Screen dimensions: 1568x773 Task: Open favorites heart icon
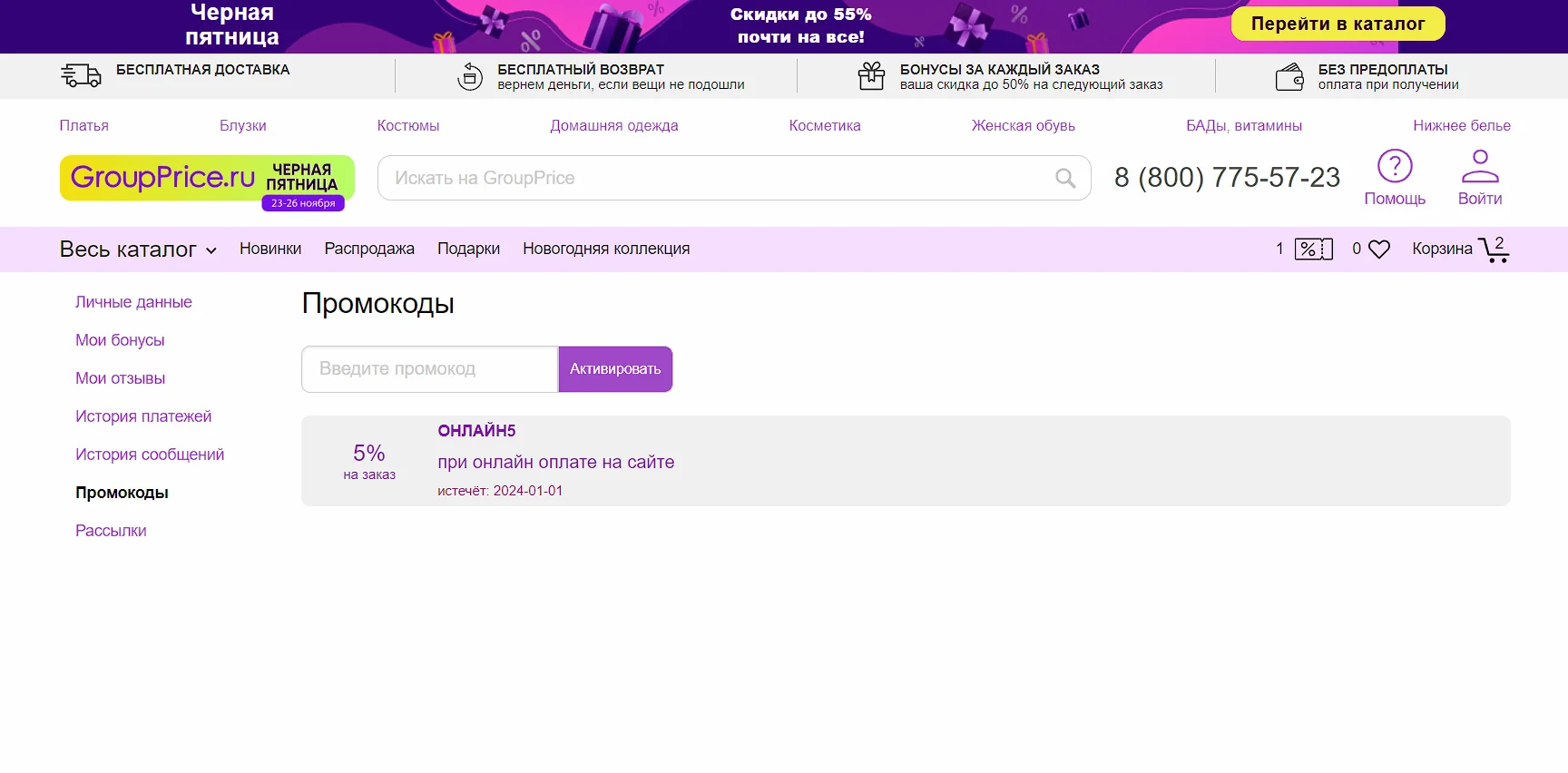[1378, 250]
